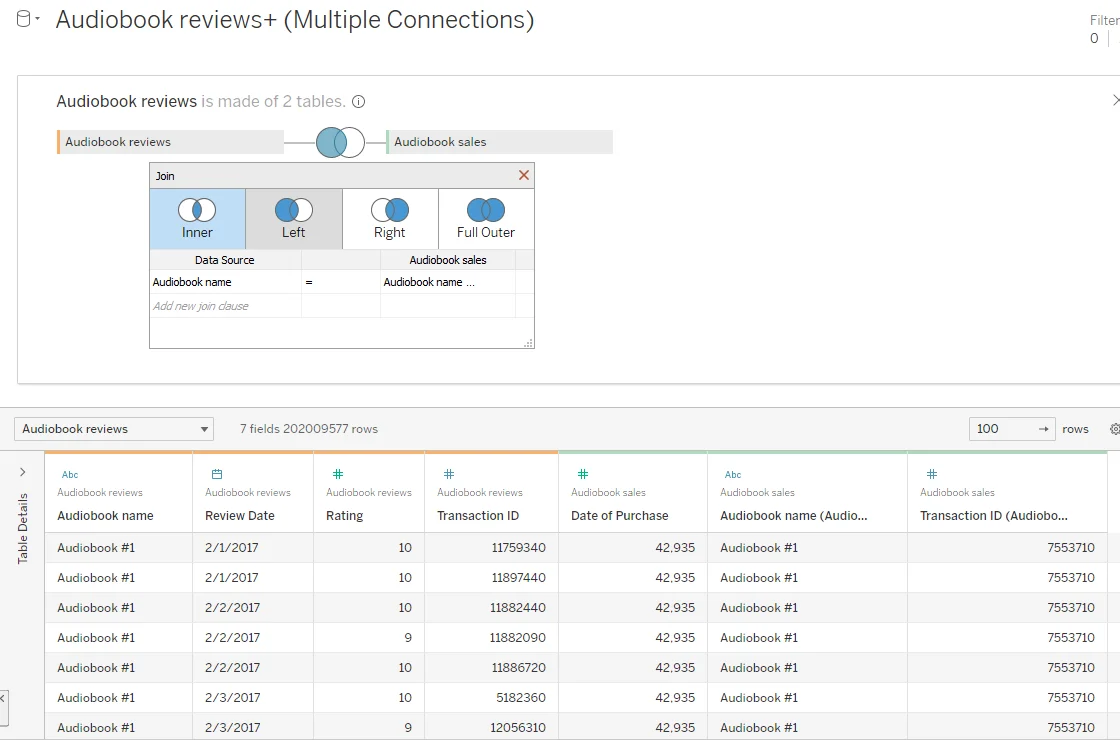Click the number type icon for Date of Purchase
This screenshot has width=1120, height=740.
[x=583, y=475]
